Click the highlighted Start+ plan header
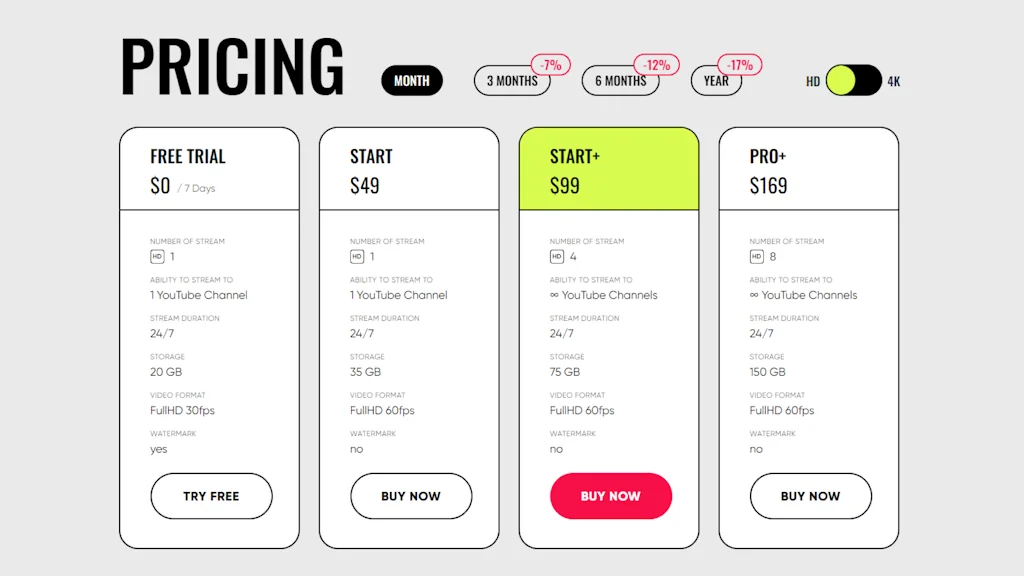 pyautogui.click(x=609, y=169)
